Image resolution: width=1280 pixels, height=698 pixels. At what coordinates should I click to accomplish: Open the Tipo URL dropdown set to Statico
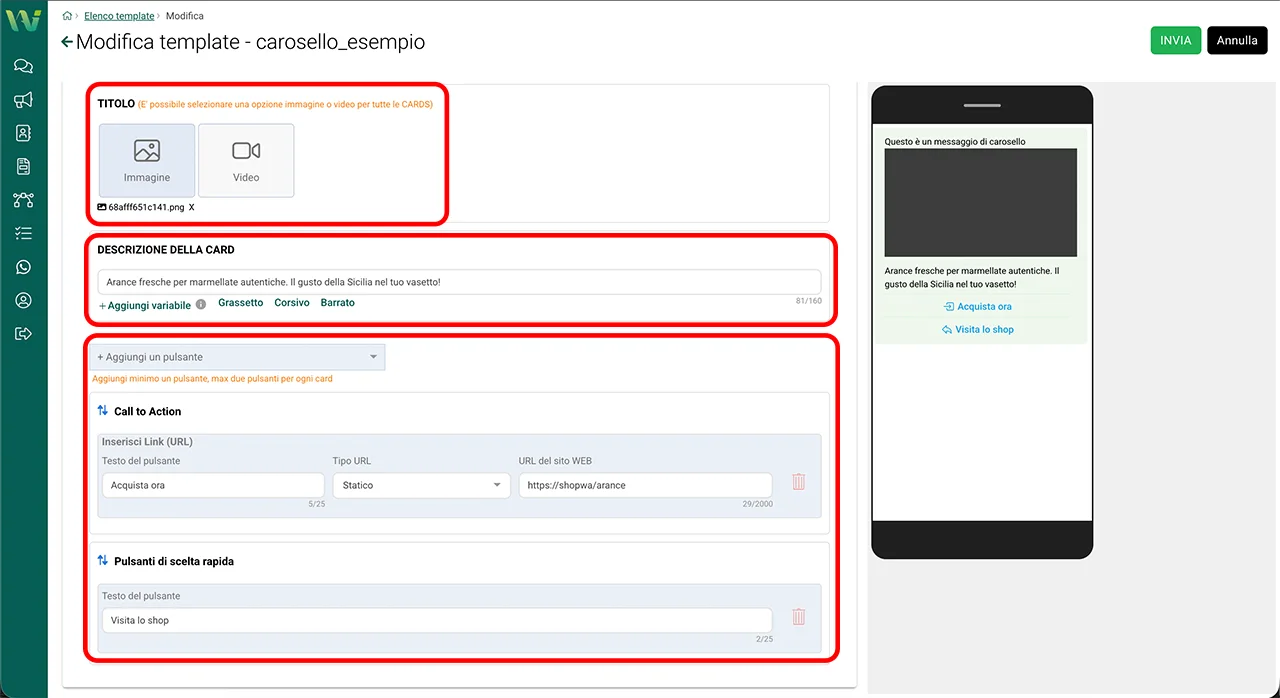421,485
